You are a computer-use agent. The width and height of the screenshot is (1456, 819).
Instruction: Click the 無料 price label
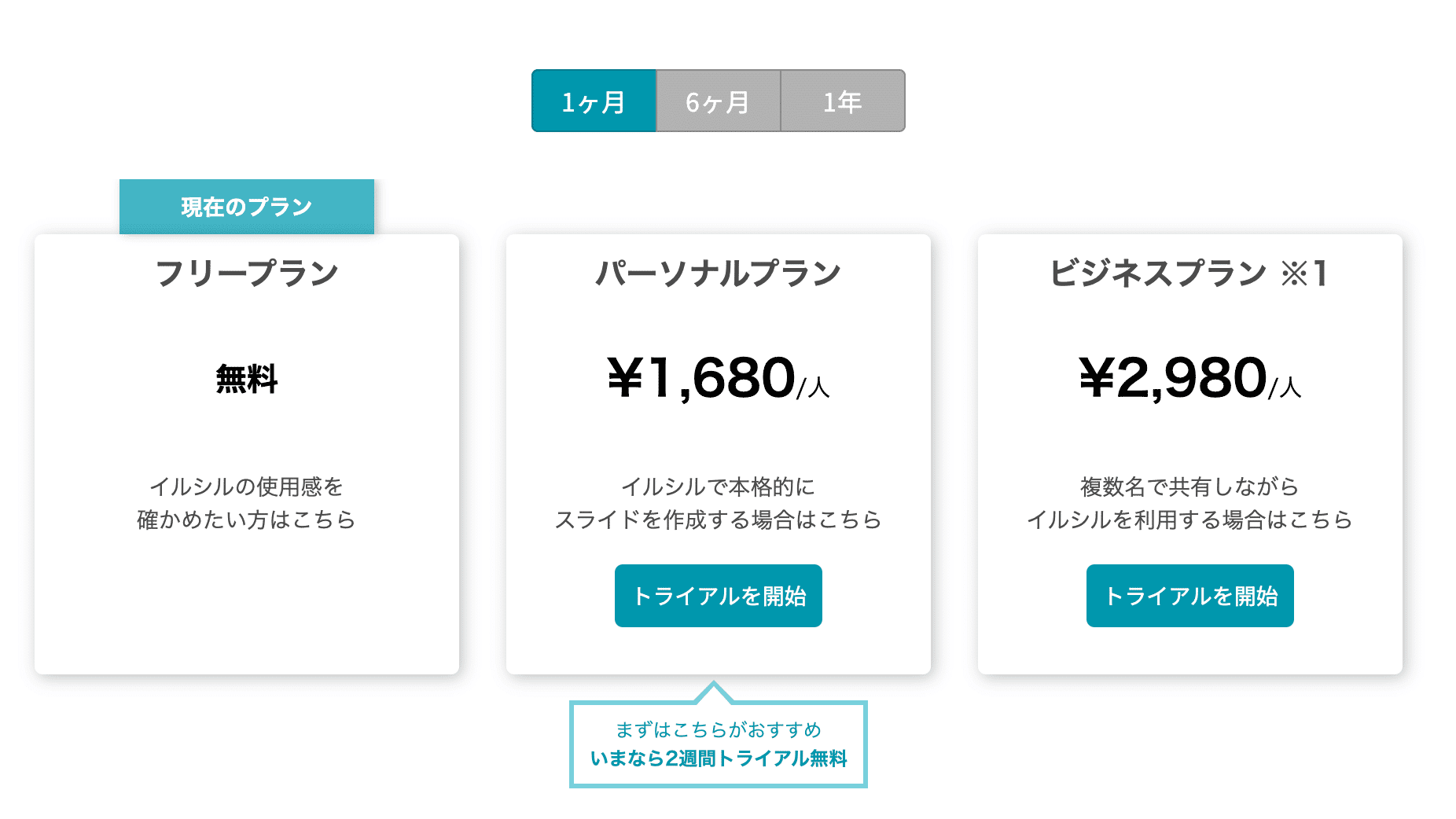point(247,379)
